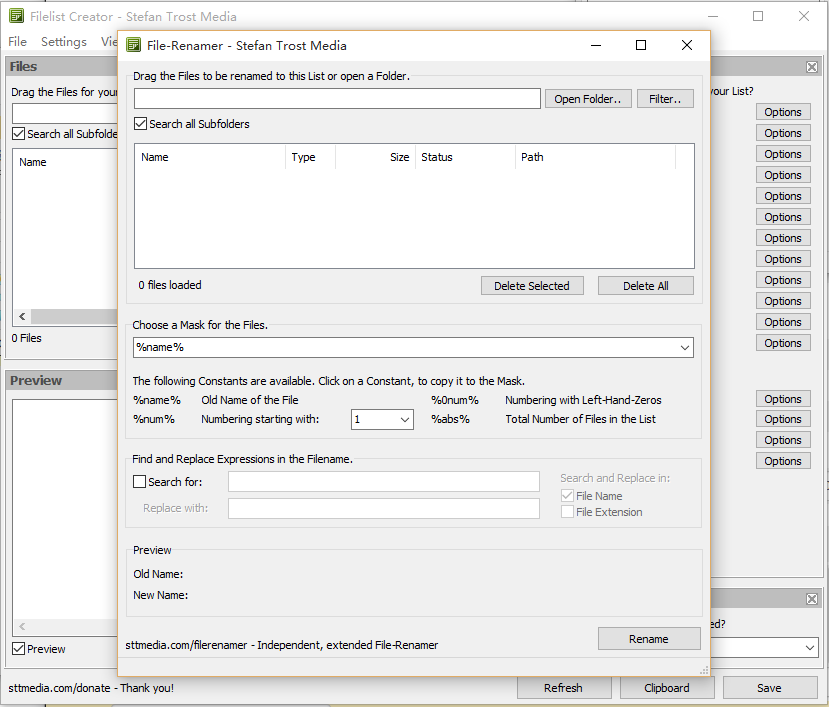Image resolution: width=829 pixels, height=707 pixels.
Task: Open the Settings menu
Action: click(x=64, y=42)
